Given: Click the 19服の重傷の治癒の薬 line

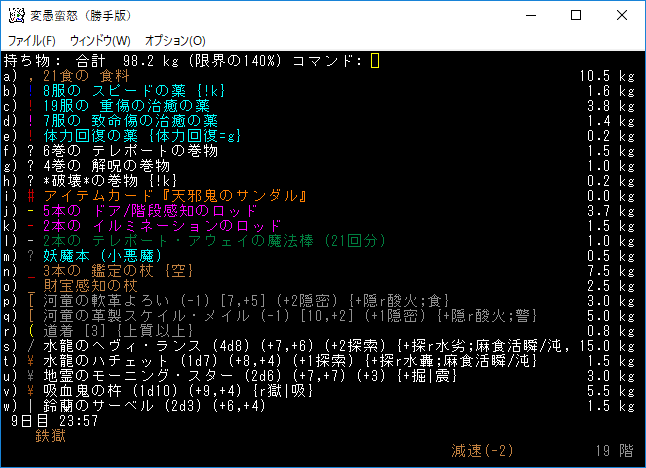Looking at the screenshot, I should [x=125, y=105].
